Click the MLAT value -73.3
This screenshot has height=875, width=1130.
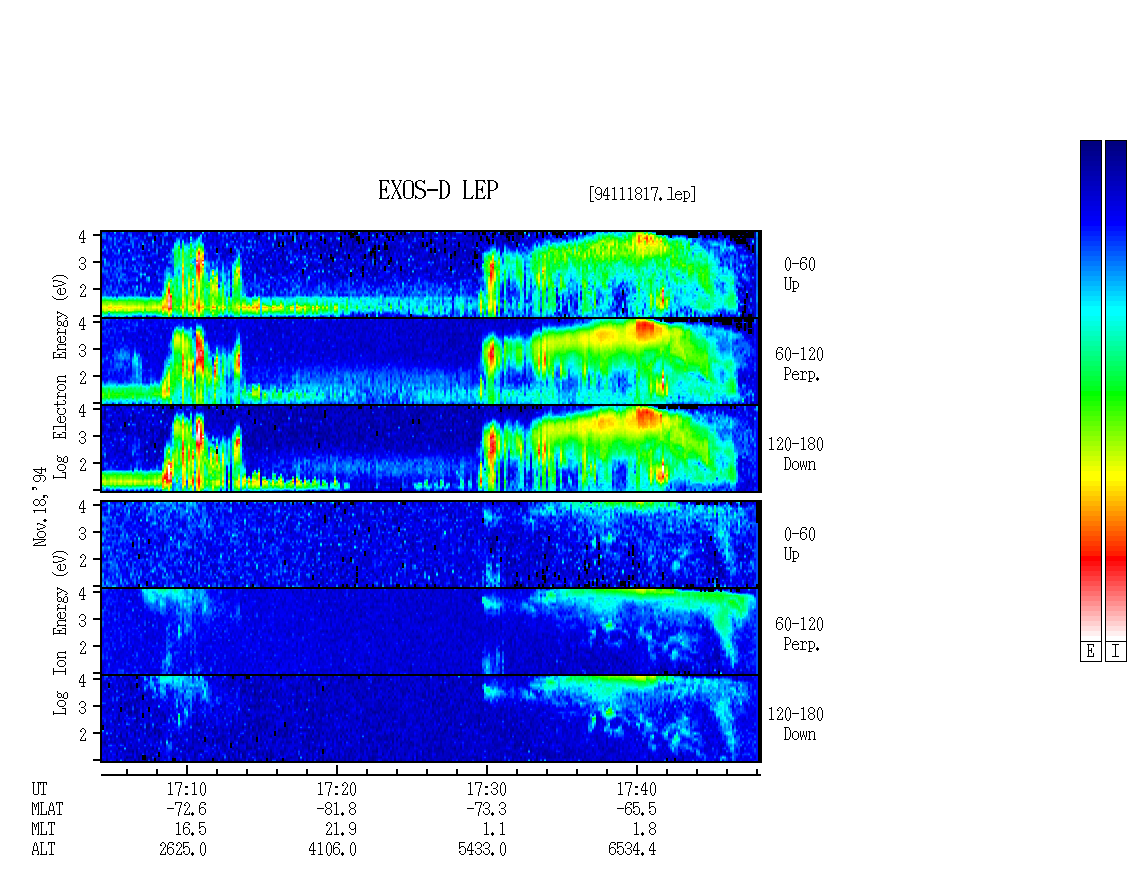coord(486,809)
